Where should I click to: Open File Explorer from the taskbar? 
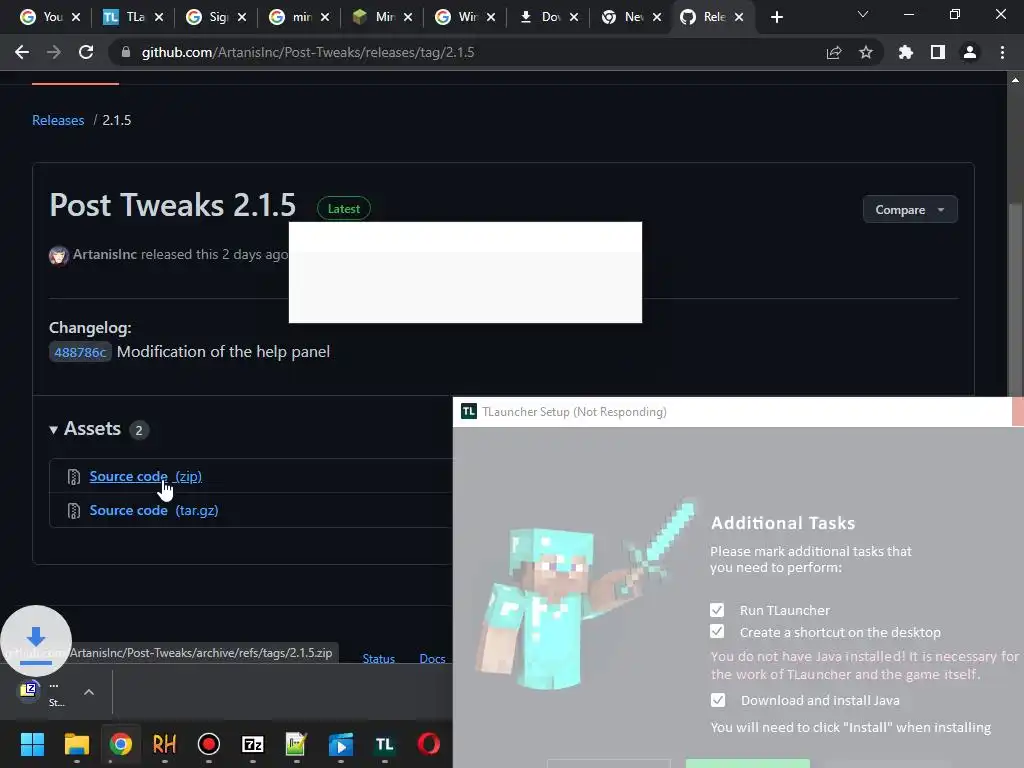coord(76,744)
